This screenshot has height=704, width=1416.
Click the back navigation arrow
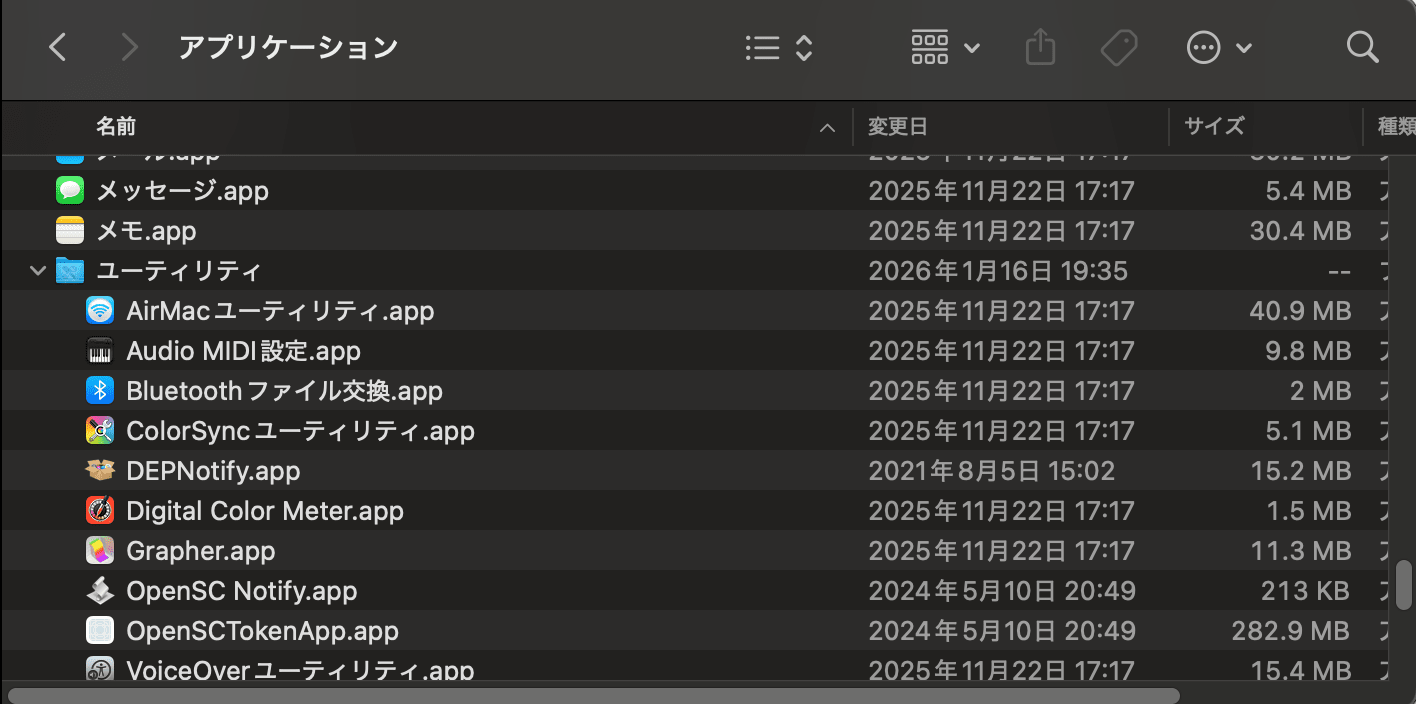(57, 47)
